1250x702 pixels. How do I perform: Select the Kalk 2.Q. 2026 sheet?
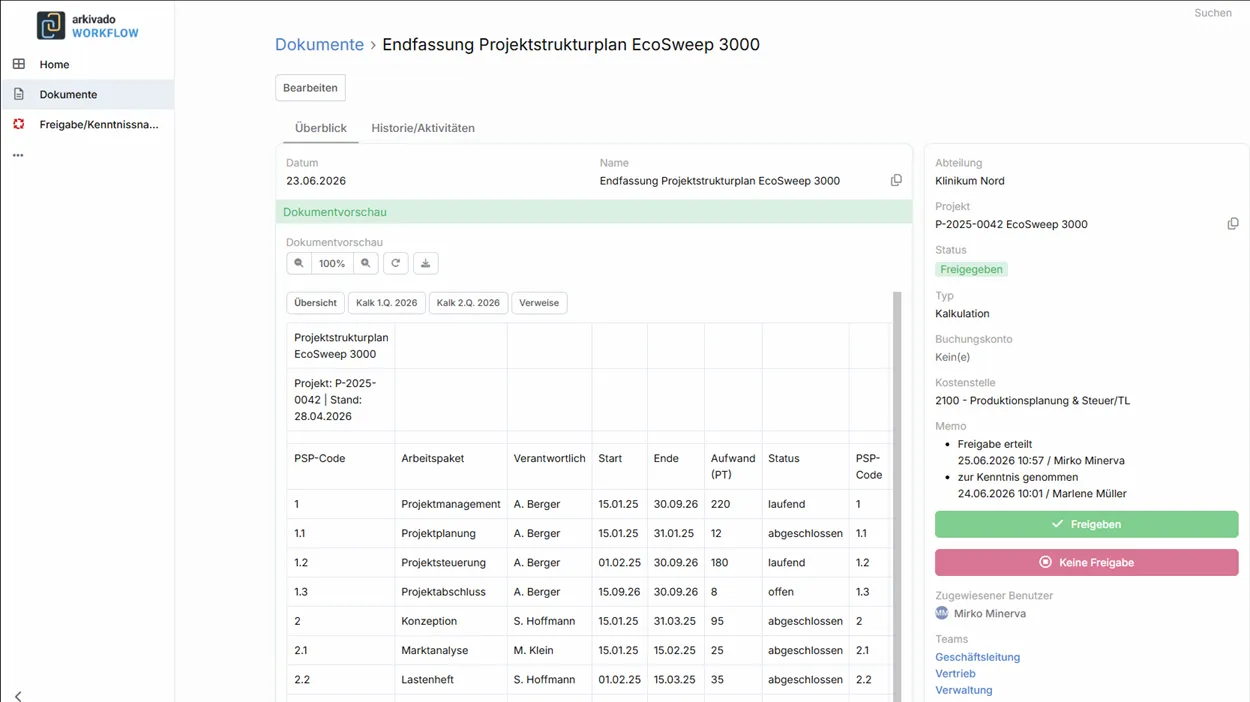pos(468,303)
